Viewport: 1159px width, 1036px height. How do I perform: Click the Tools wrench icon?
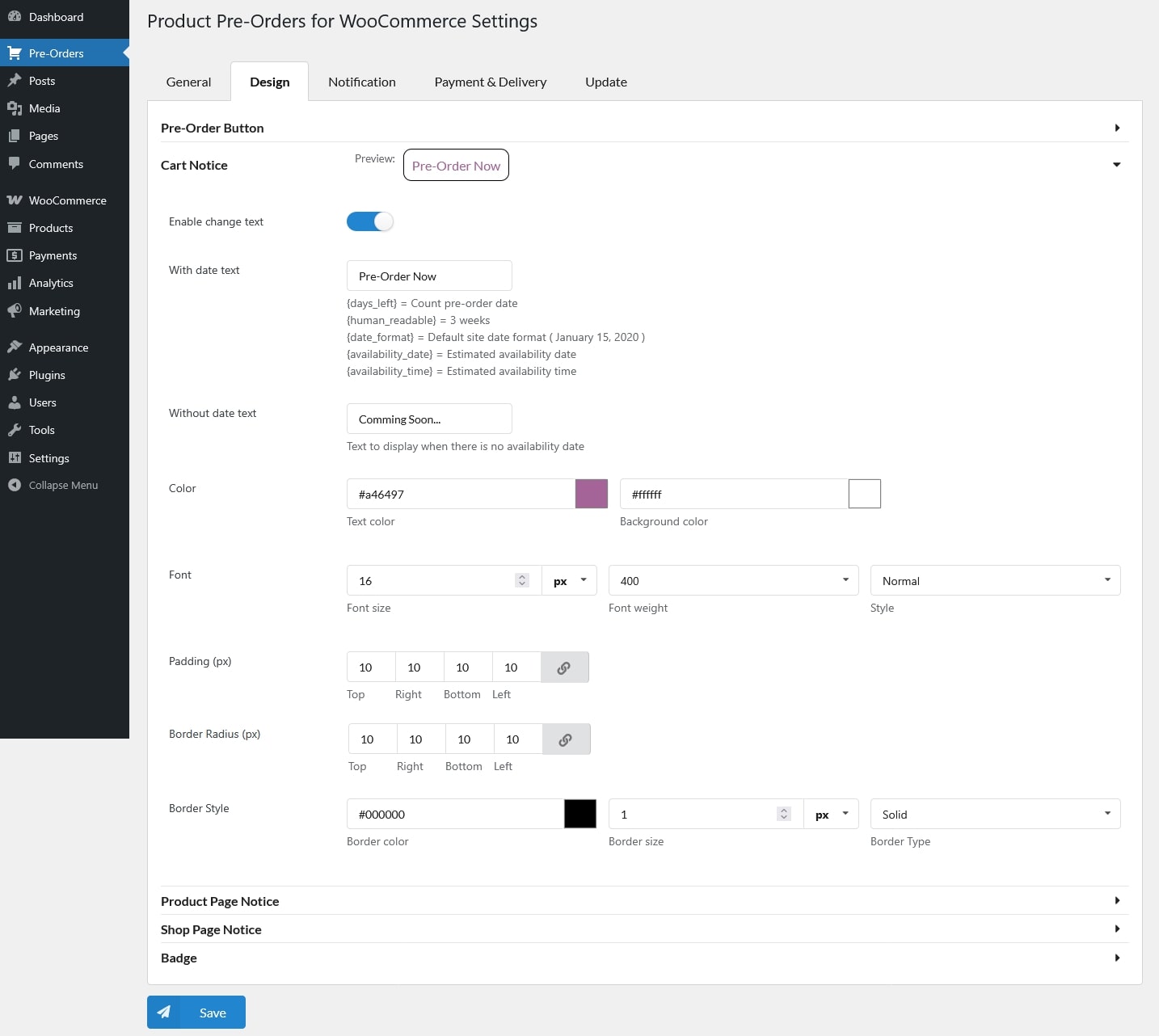tap(15, 430)
